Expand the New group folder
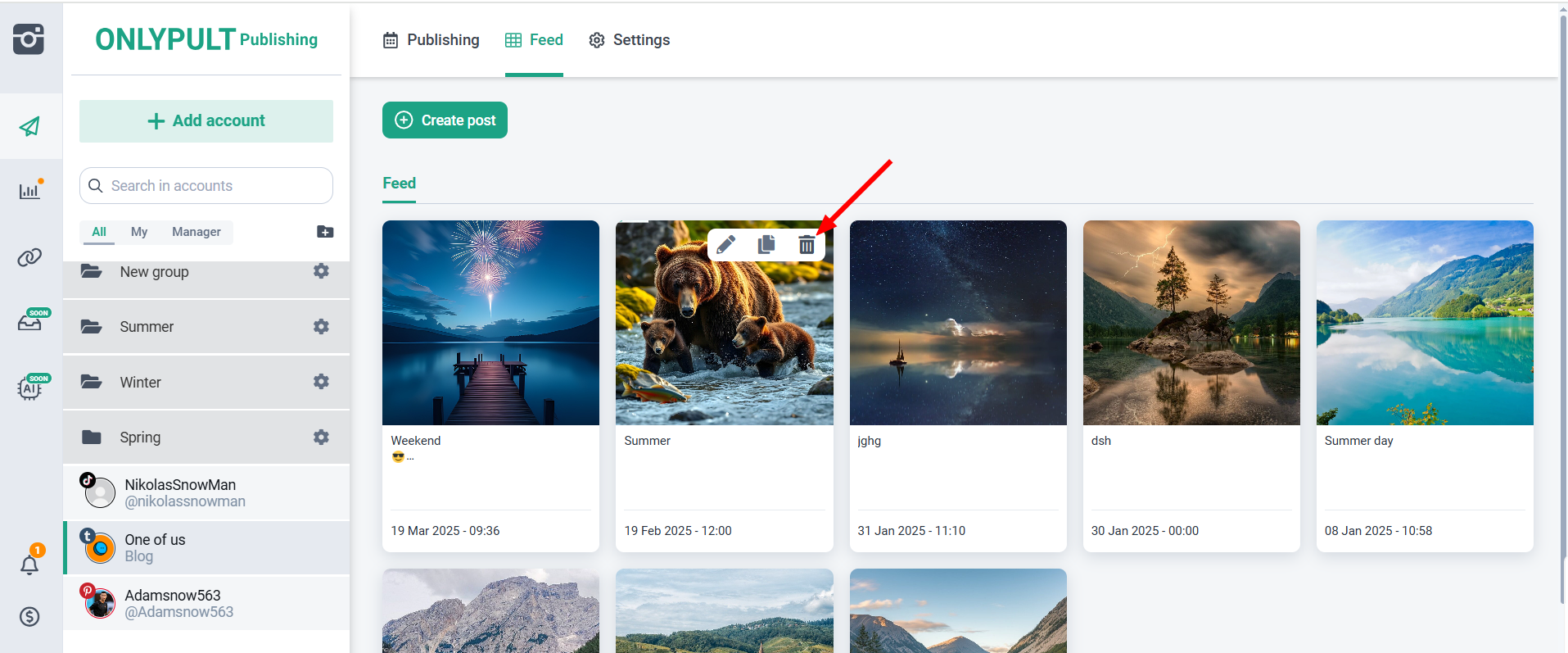This screenshot has height=653, width=1568. coord(154,272)
